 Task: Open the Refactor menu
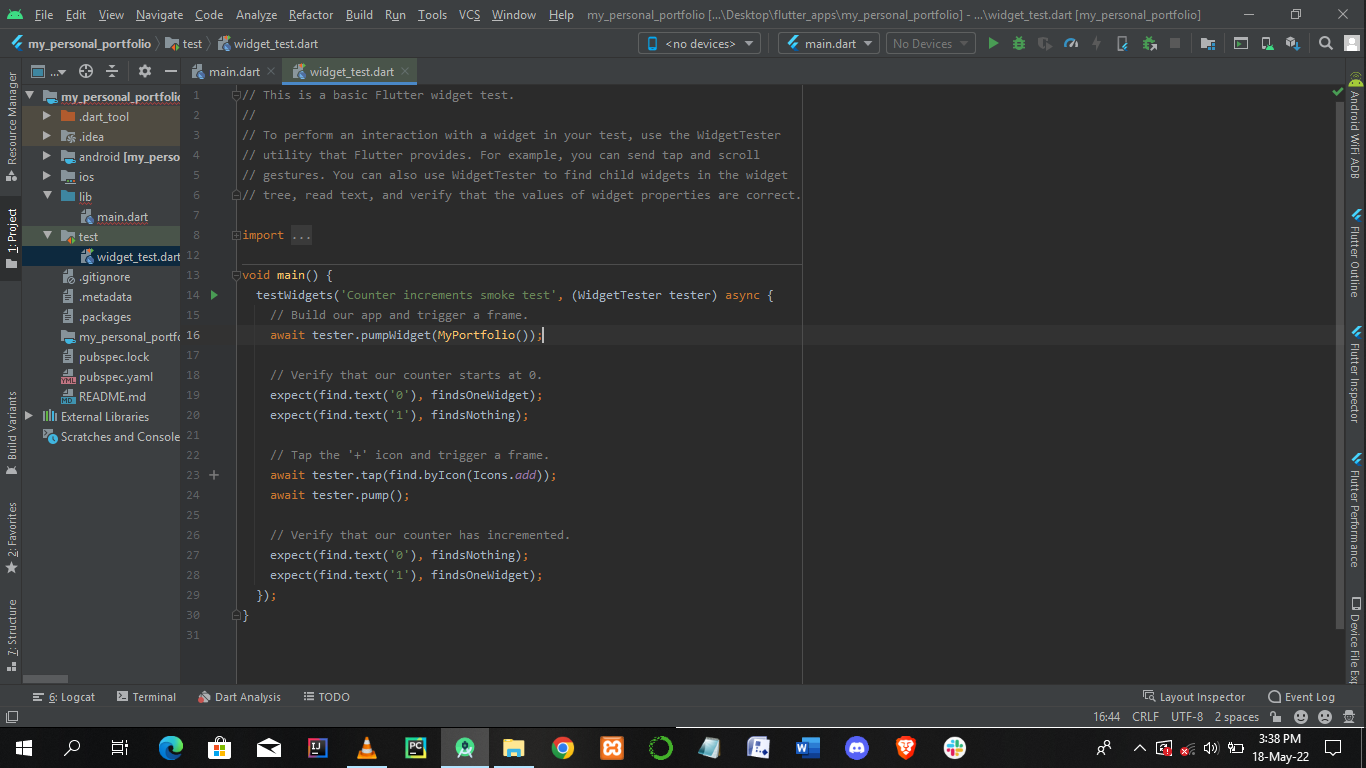click(x=311, y=14)
